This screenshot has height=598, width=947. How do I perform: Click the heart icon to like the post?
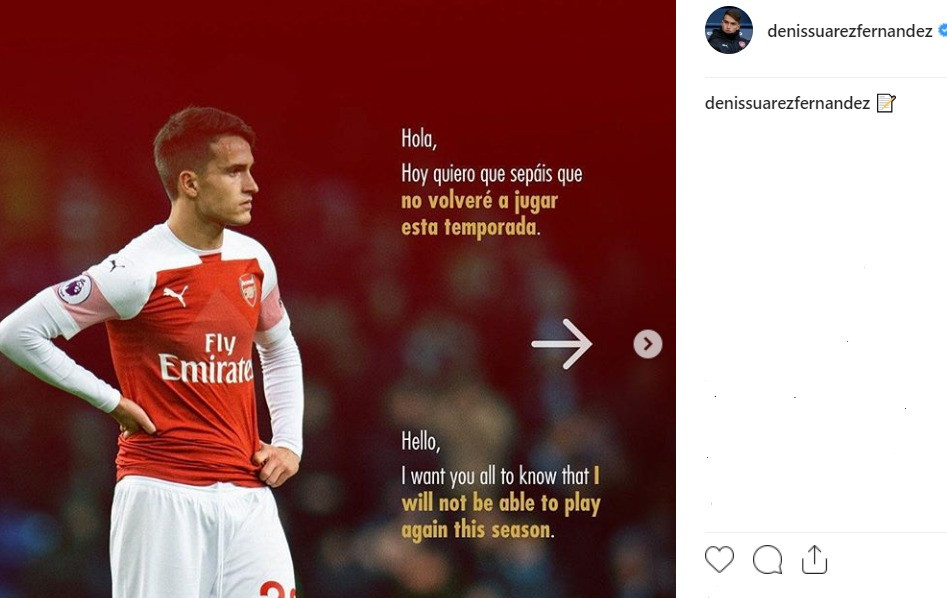(x=719, y=560)
